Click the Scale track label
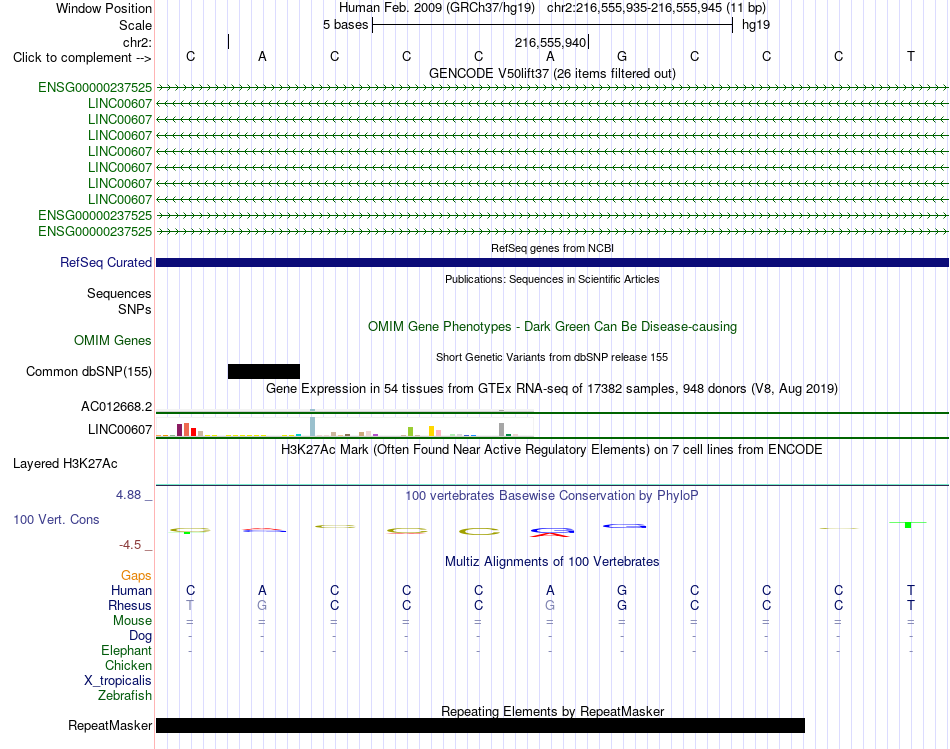The image size is (950, 749). 135,25
